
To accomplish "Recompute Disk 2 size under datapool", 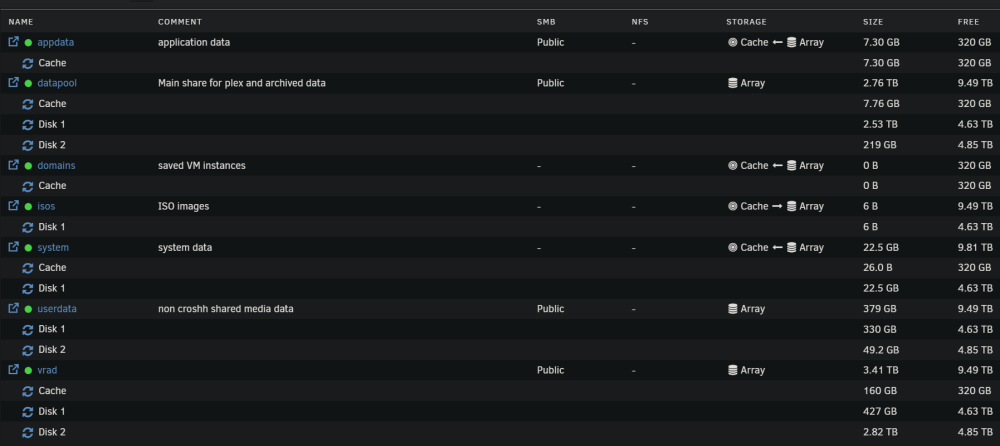I will 27,145.
